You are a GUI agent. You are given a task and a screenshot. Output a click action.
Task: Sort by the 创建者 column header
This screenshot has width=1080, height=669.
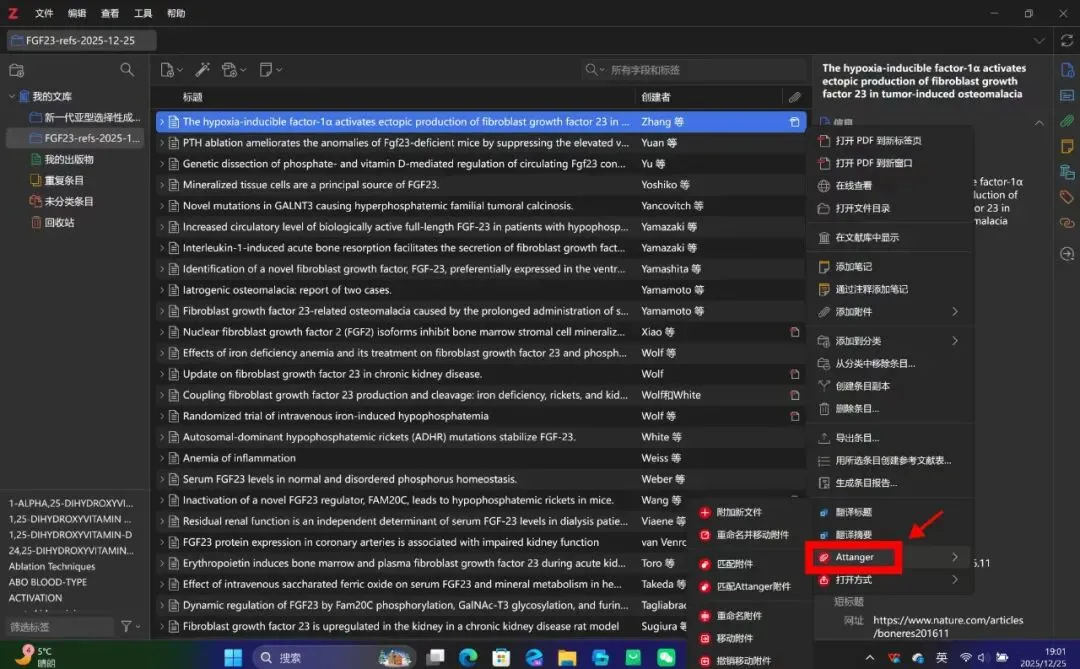click(656, 97)
